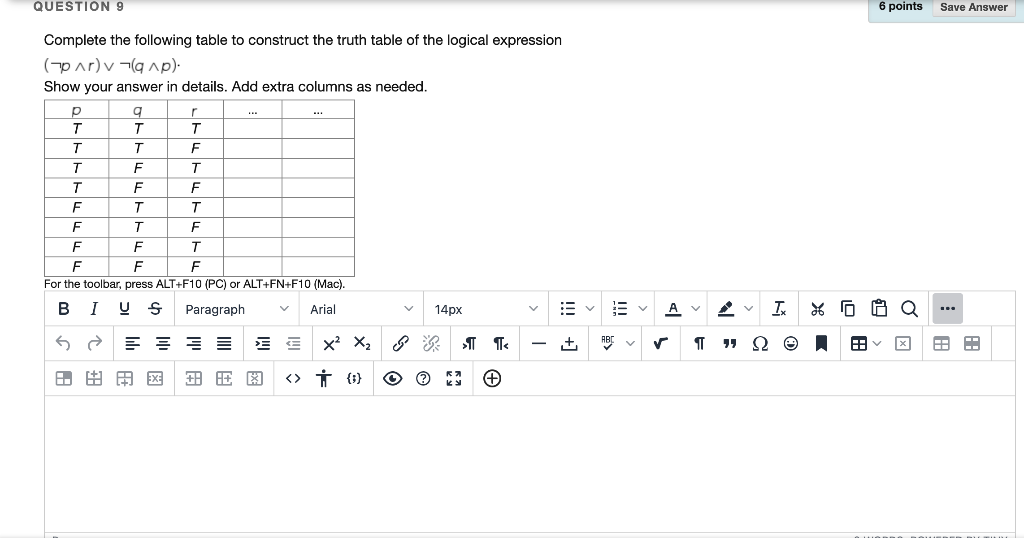Open table row properties
The height and width of the screenshot is (538, 1024).
point(972,343)
